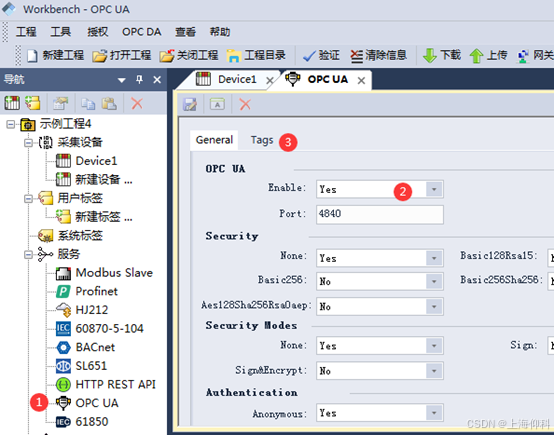
Task: Open project via 打开工程 toolbar button
Action: [x=122, y=55]
